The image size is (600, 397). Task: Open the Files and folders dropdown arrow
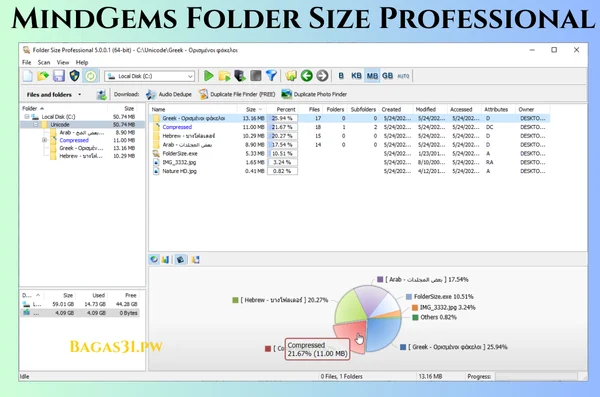80,95
